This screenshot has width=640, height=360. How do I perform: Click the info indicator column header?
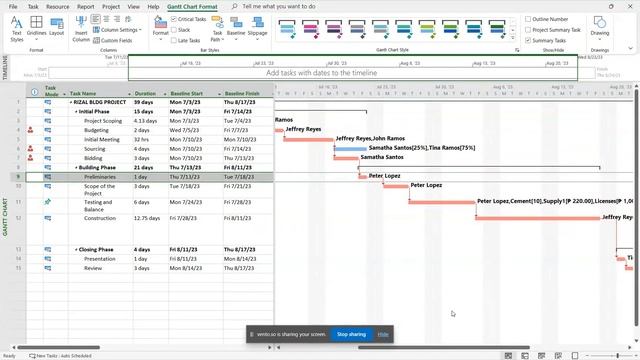pyautogui.click(x=34, y=92)
